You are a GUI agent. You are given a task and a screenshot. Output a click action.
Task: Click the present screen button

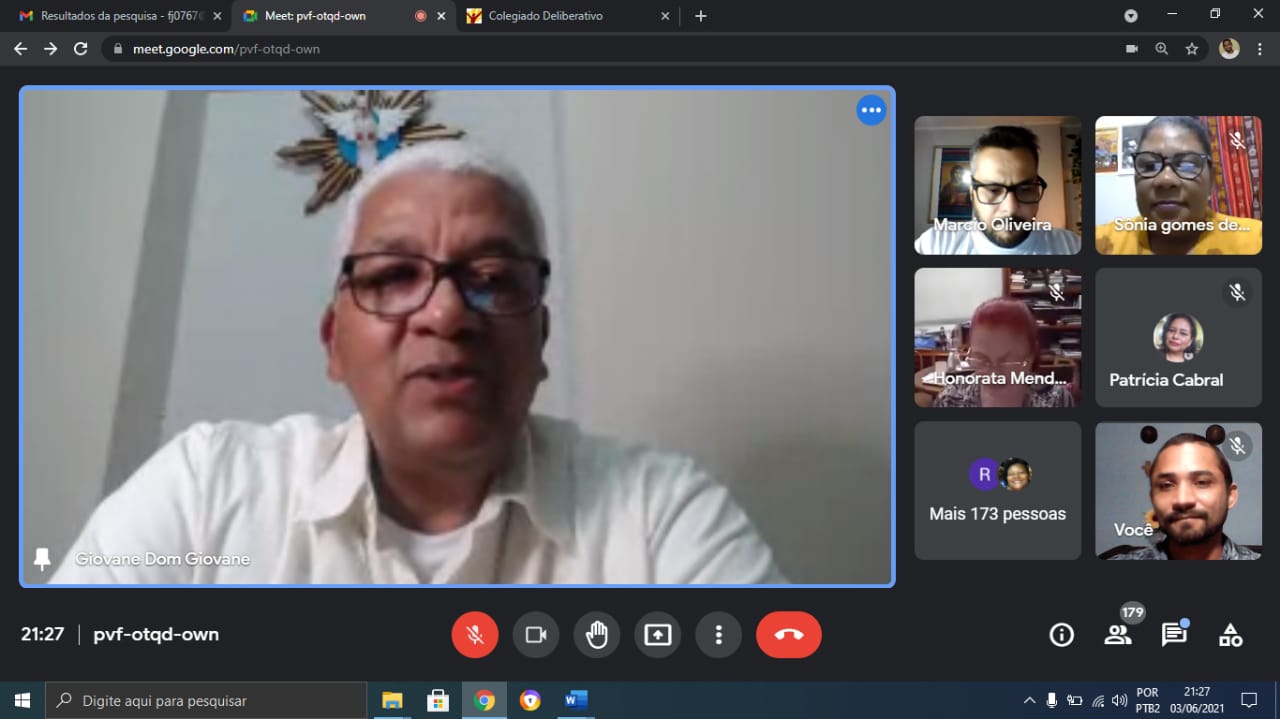click(x=658, y=635)
